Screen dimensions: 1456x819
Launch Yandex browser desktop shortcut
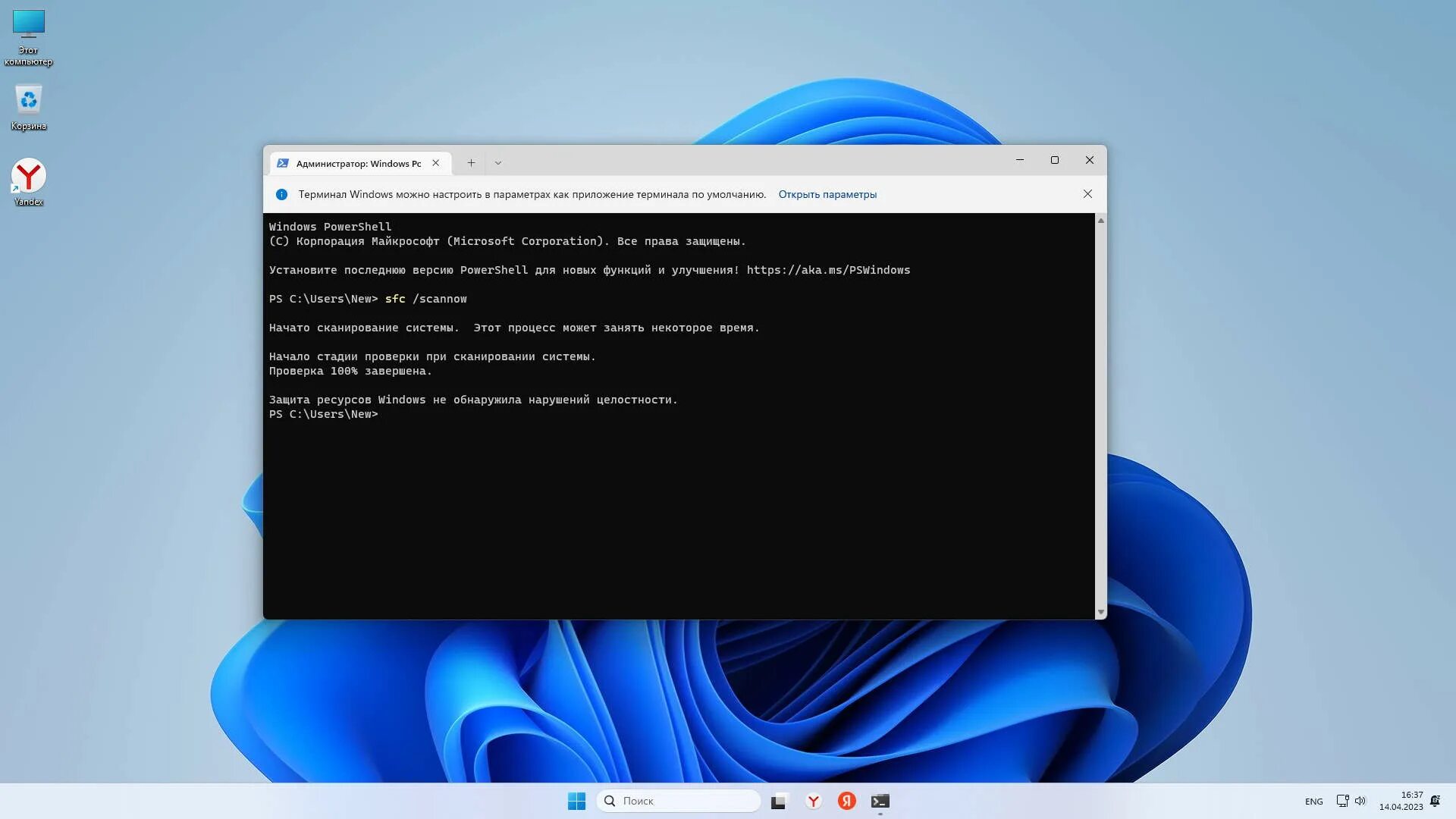(x=29, y=181)
